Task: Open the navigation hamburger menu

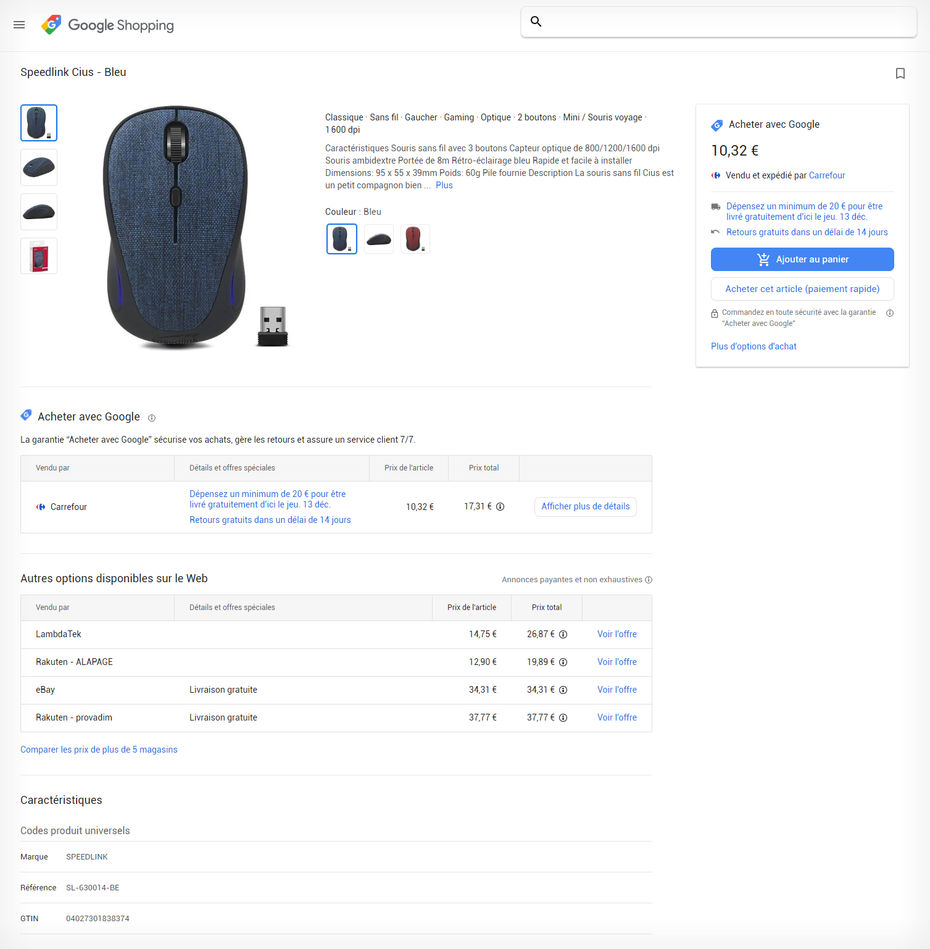Action: pyautogui.click(x=19, y=24)
